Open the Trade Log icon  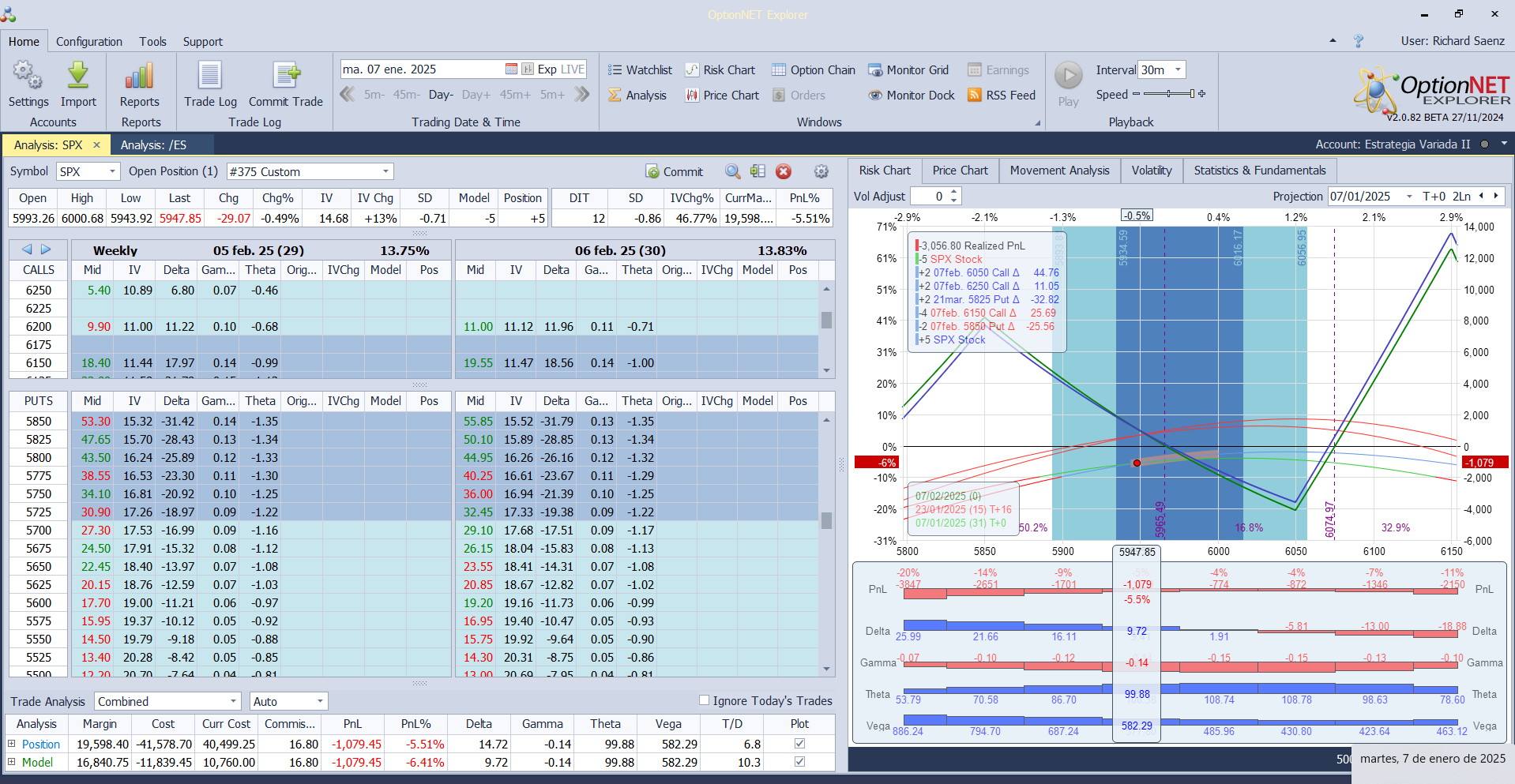pyautogui.click(x=210, y=77)
